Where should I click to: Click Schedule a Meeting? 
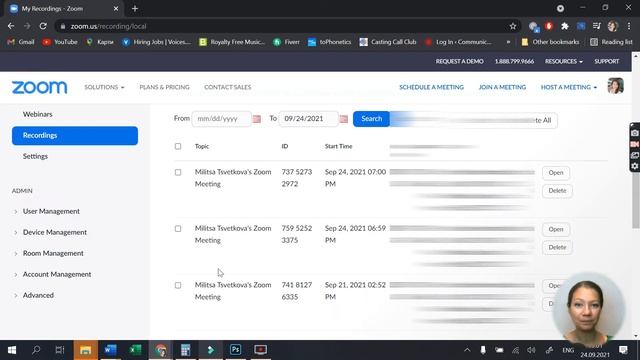click(x=431, y=87)
